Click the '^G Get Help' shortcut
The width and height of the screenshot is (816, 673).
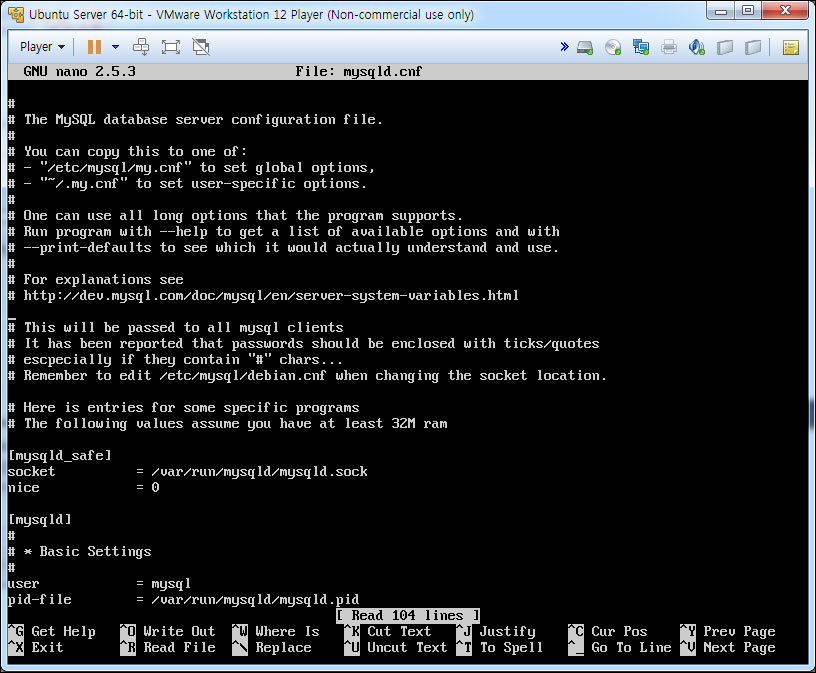(x=52, y=631)
